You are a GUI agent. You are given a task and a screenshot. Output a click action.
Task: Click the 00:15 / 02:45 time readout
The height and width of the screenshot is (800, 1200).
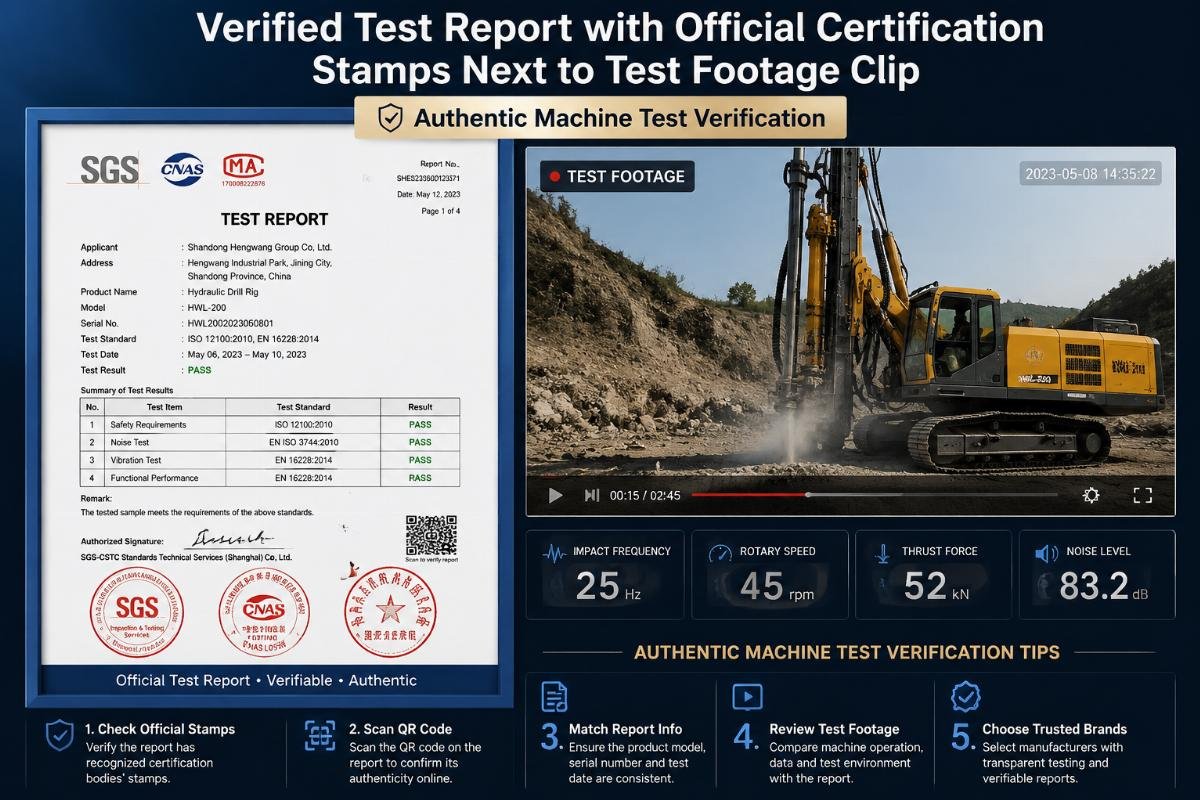(645, 495)
